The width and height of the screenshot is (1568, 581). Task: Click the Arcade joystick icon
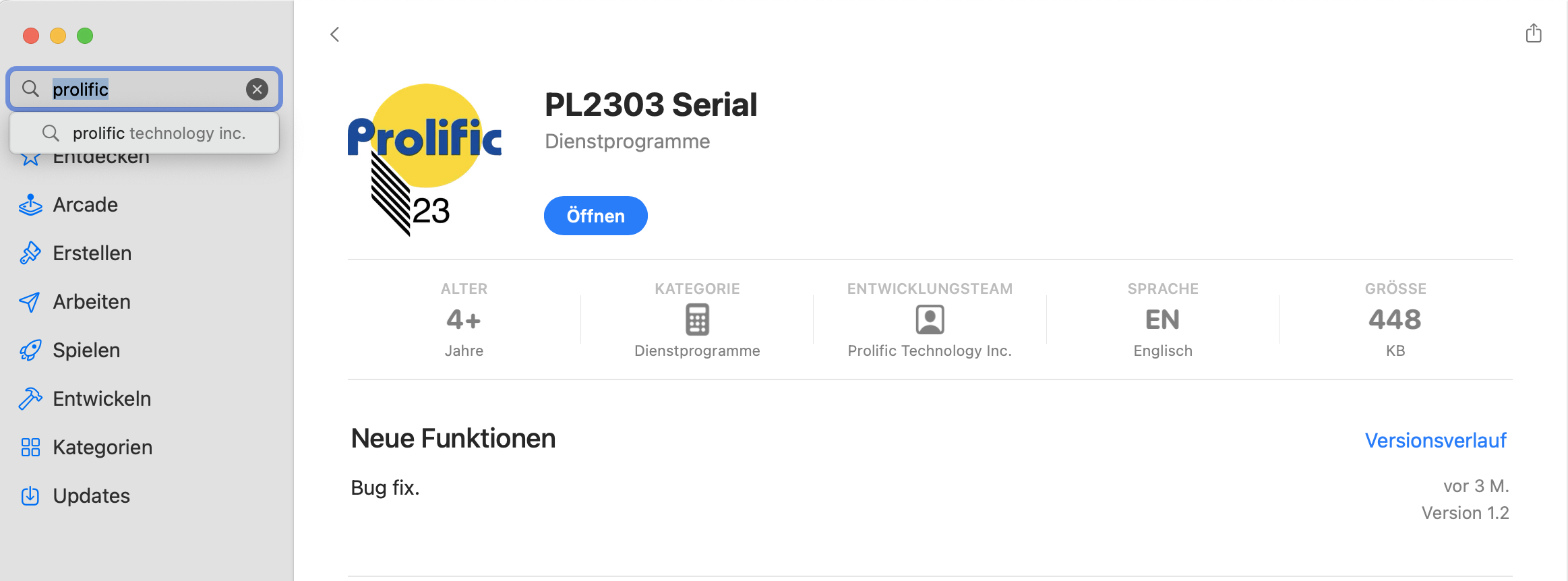30,205
